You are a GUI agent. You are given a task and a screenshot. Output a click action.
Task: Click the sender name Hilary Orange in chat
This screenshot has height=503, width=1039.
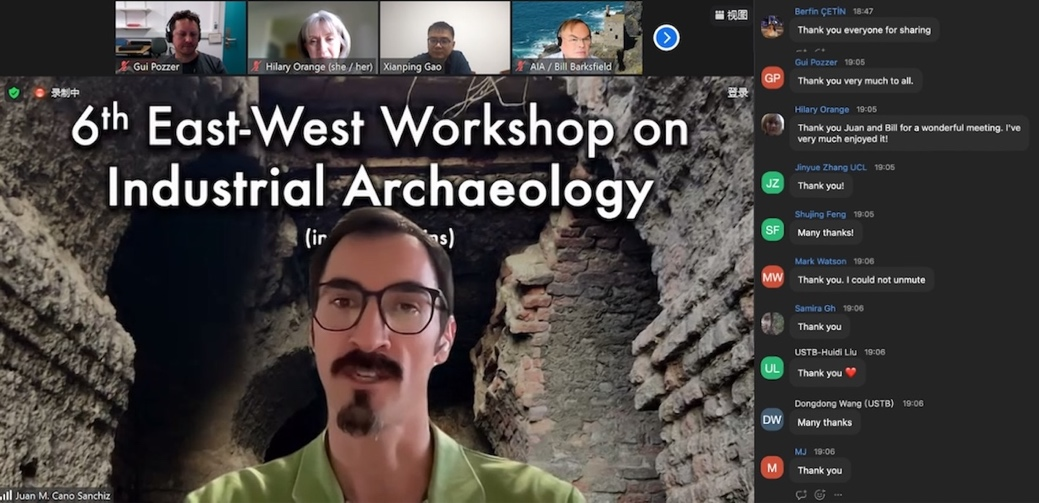(822, 109)
